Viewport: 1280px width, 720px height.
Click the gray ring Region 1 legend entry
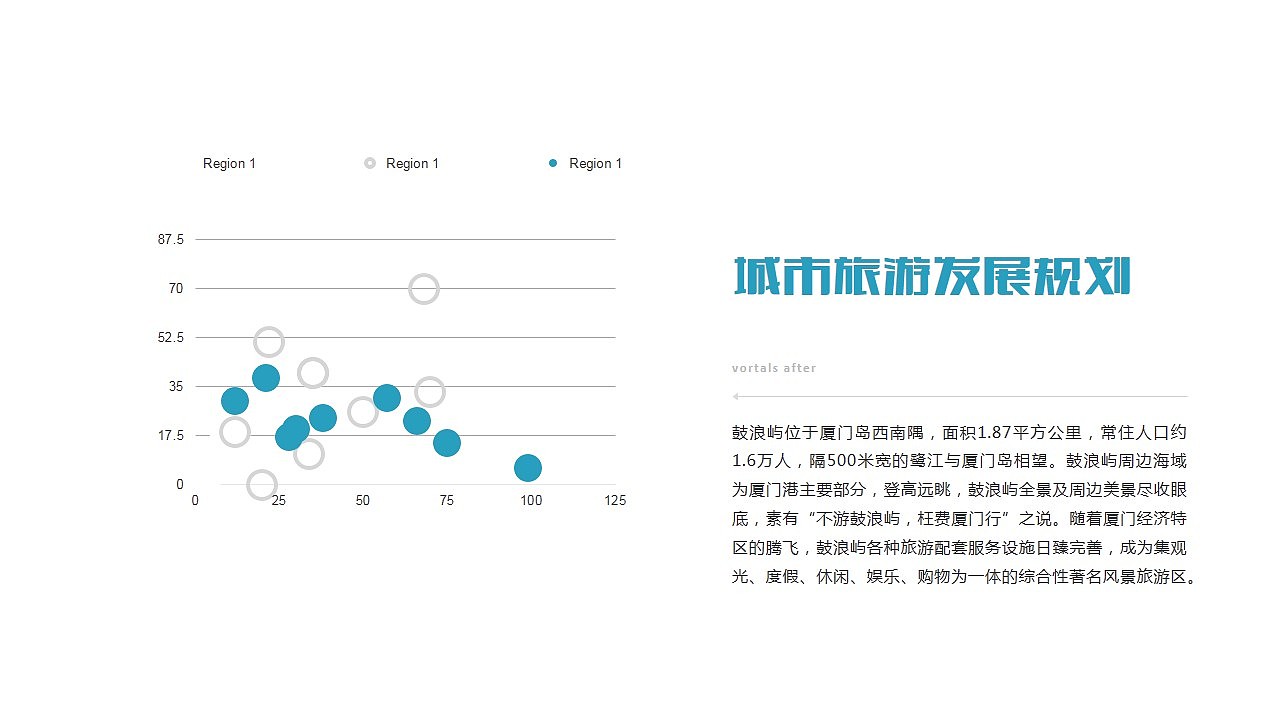(401, 163)
